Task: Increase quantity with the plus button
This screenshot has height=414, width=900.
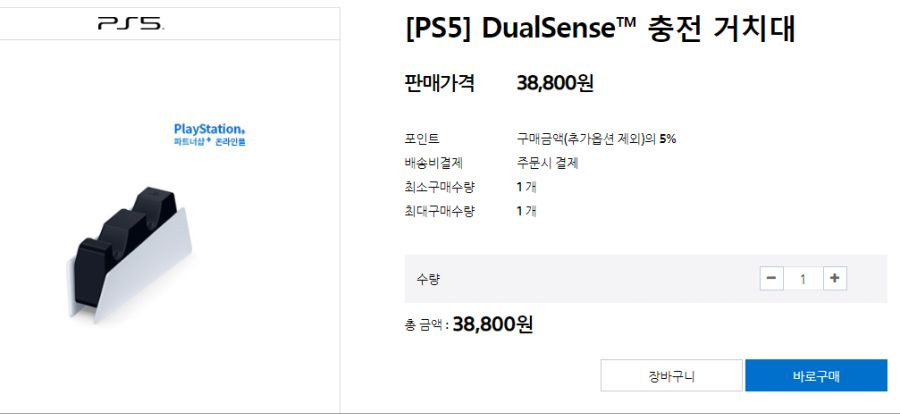Action: (x=835, y=278)
